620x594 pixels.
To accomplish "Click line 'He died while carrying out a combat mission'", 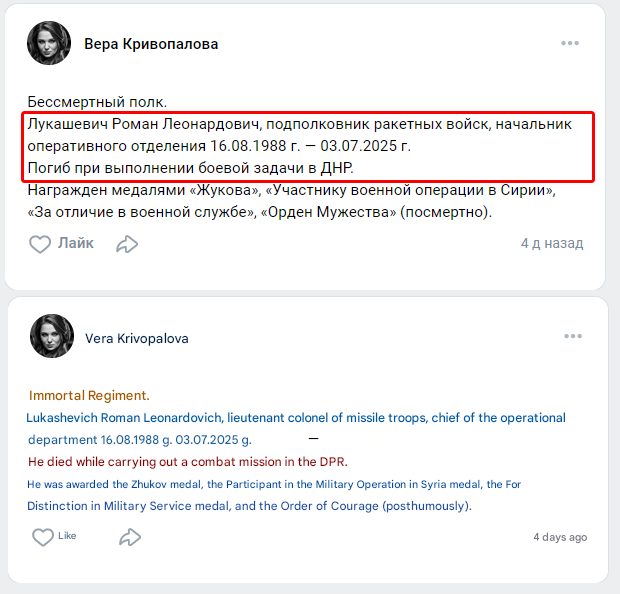I will coord(187,461).
